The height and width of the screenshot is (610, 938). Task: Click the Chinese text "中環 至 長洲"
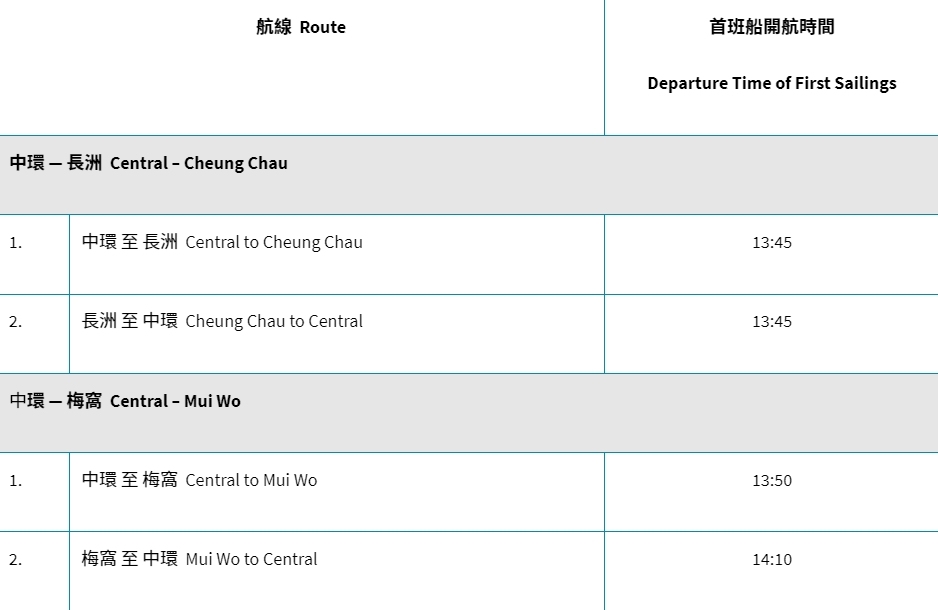(x=130, y=242)
